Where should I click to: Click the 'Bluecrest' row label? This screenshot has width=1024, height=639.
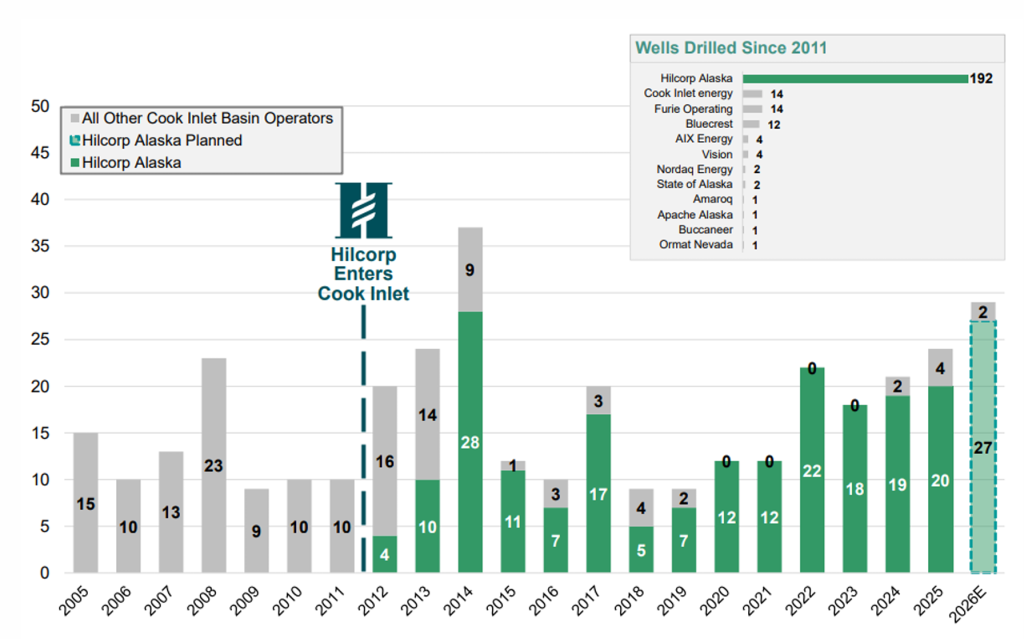point(709,123)
